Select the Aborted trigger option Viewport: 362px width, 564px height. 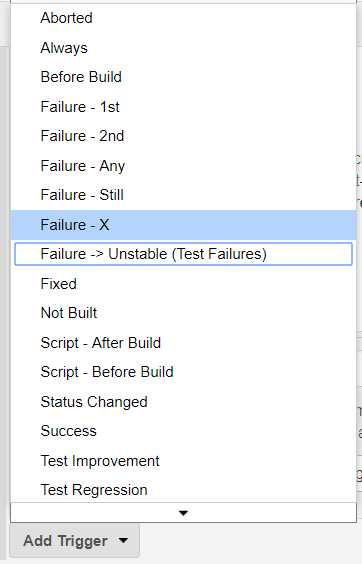click(x=184, y=18)
